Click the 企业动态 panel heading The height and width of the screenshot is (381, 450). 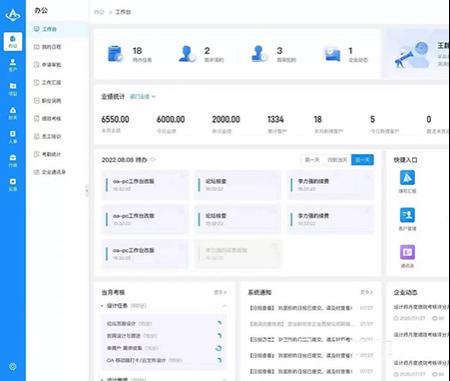click(405, 292)
